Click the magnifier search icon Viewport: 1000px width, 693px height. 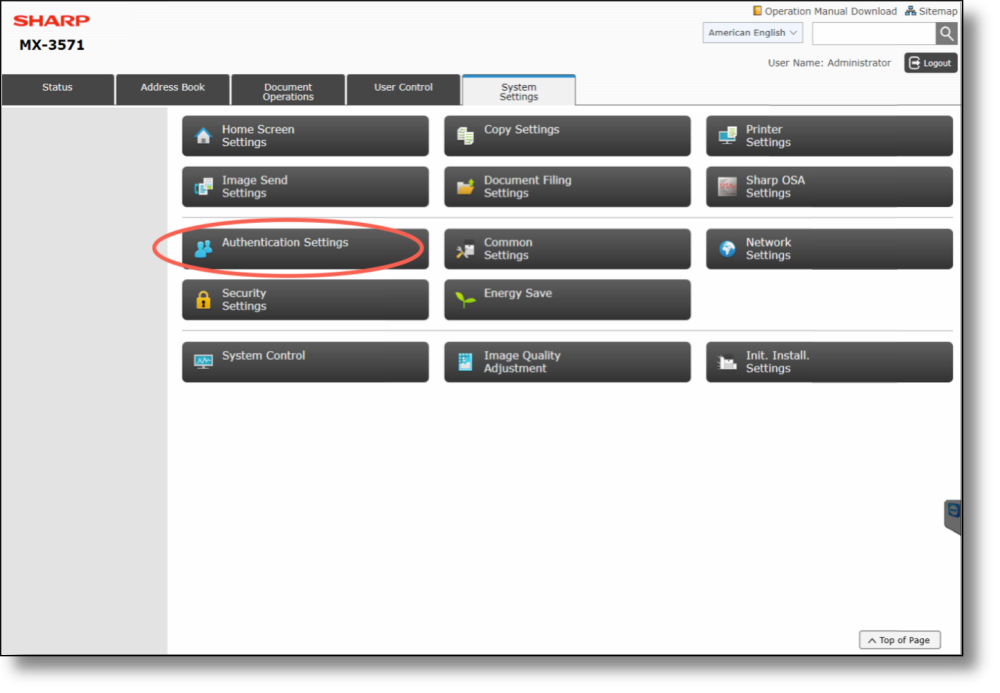point(946,33)
